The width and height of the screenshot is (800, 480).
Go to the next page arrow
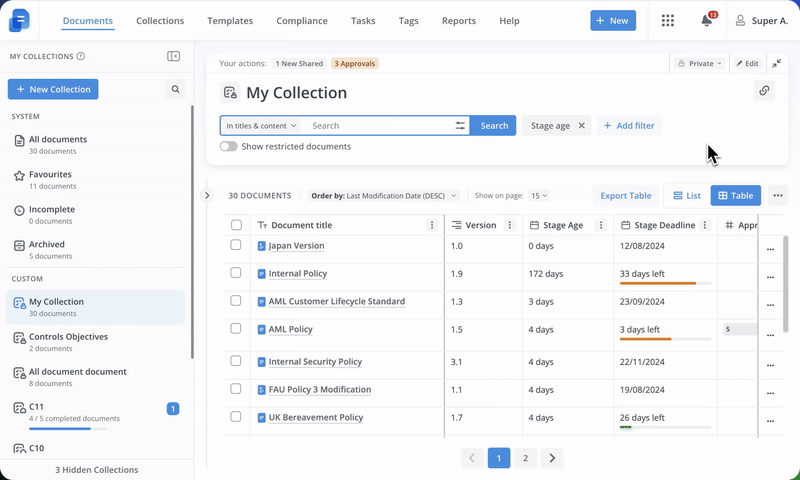552,458
